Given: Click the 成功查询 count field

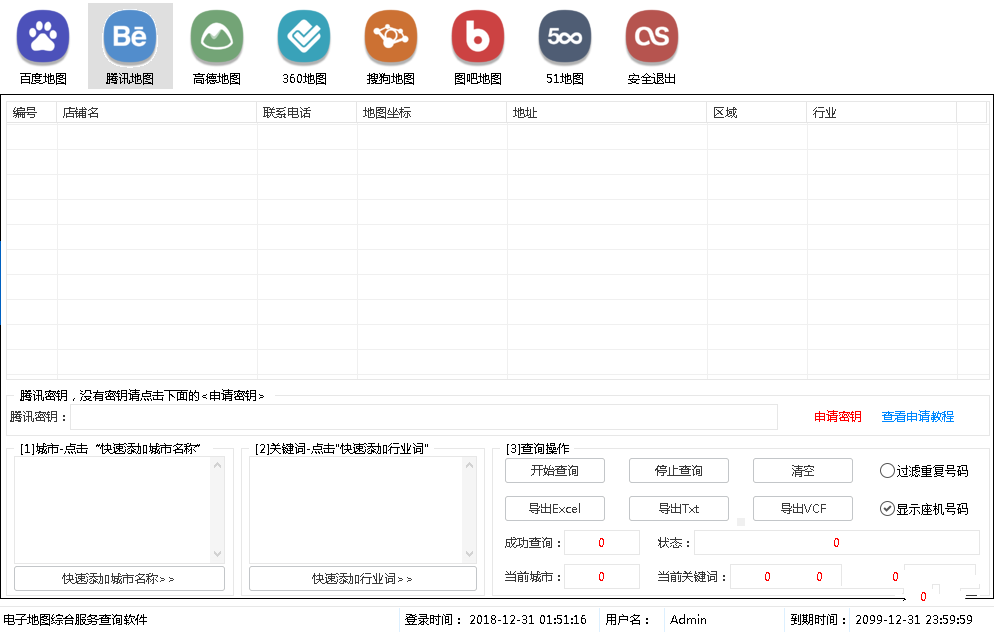Looking at the screenshot, I should pyautogui.click(x=602, y=543).
